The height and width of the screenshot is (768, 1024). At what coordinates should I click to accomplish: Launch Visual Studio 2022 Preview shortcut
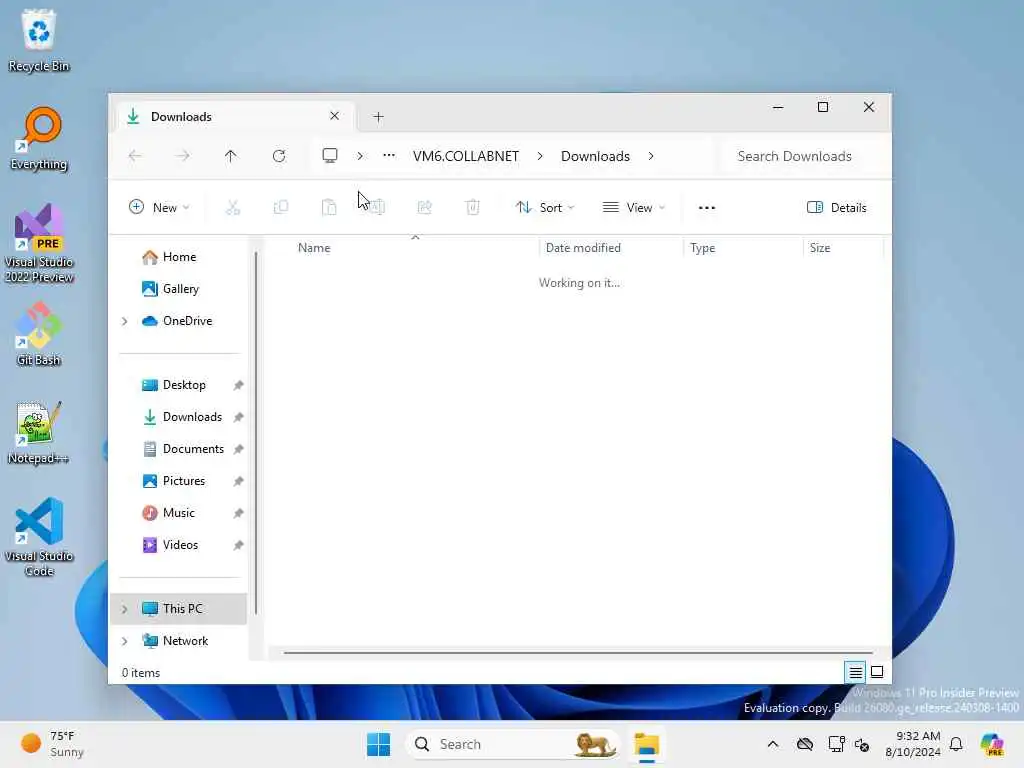pos(39,243)
